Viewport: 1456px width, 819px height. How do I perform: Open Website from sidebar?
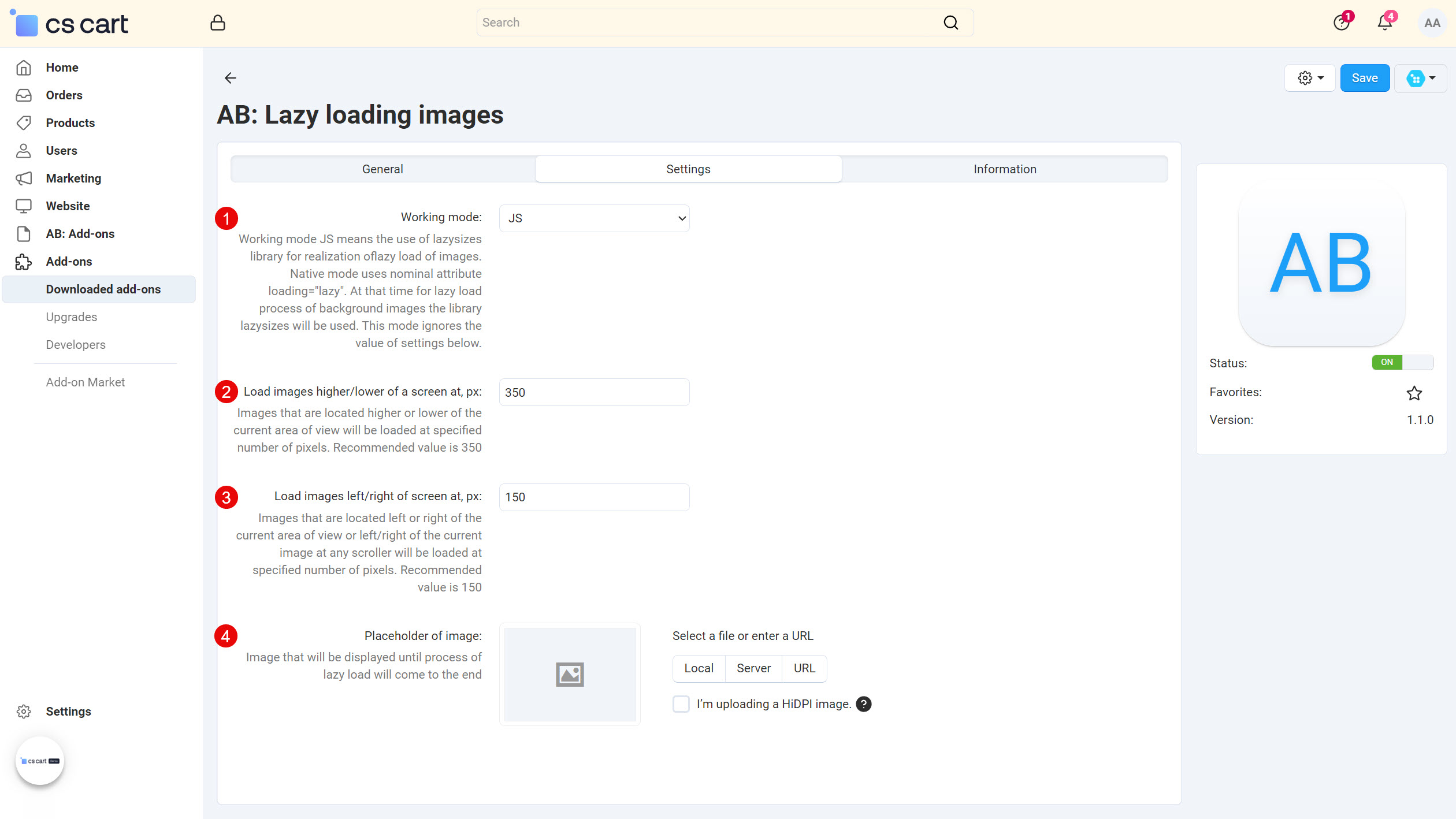click(68, 206)
